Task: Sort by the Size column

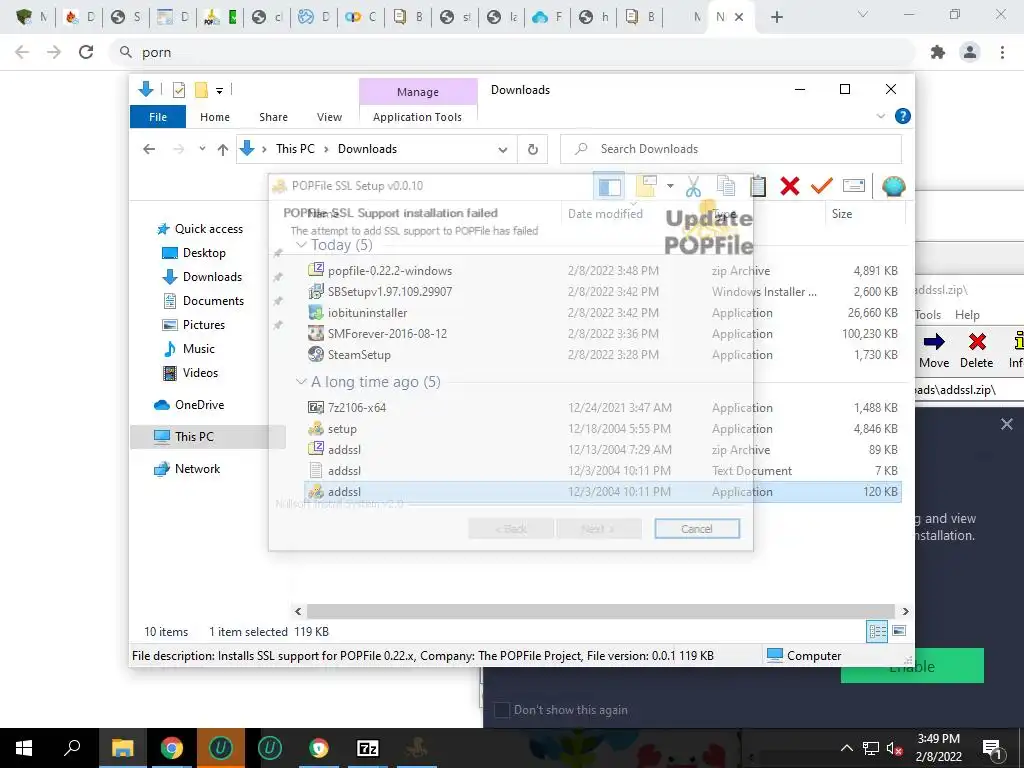Action: (x=842, y=214)
